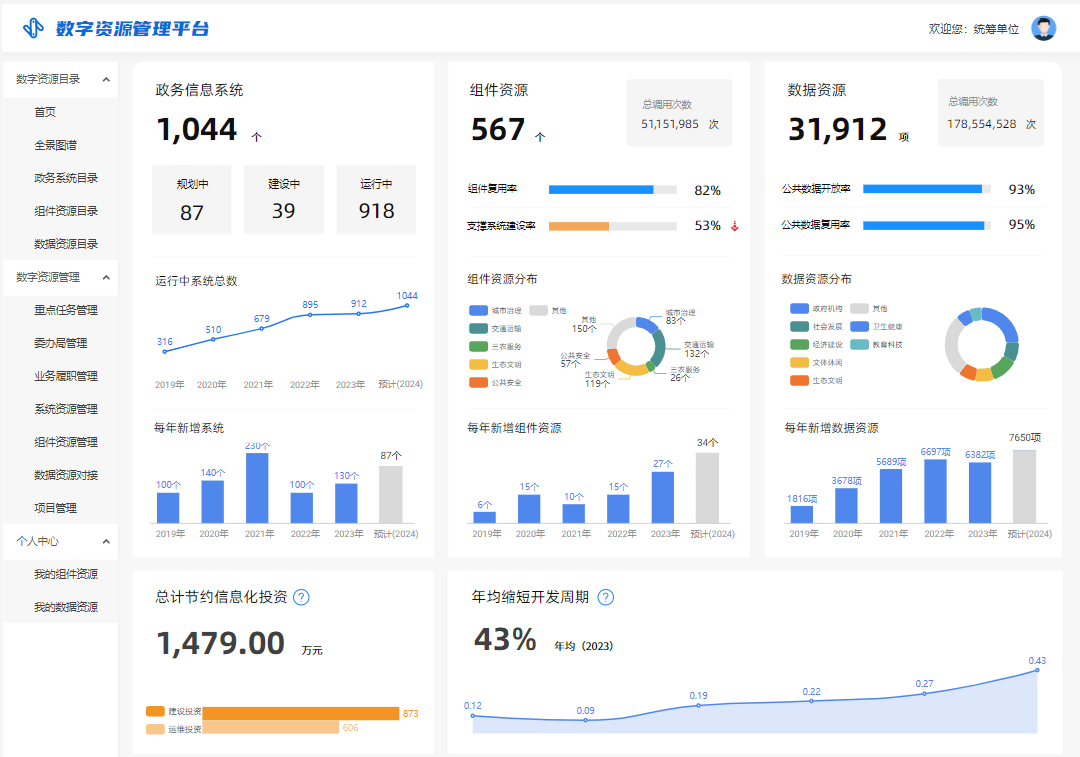
Task: Click the 0.09 point on the area chart
Action: click(585, 720)
